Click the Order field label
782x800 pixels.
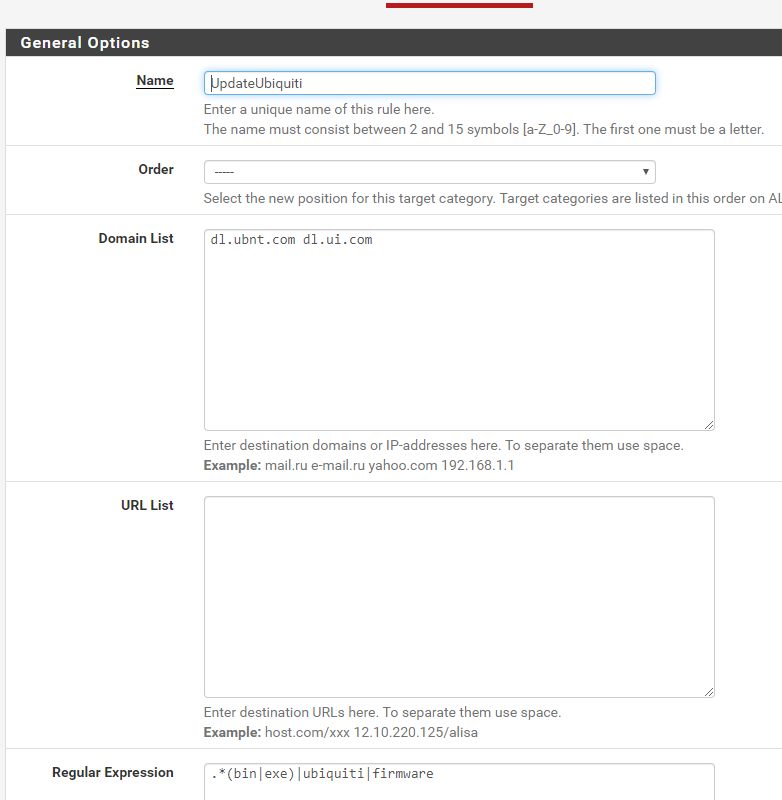tap(156, 169)
